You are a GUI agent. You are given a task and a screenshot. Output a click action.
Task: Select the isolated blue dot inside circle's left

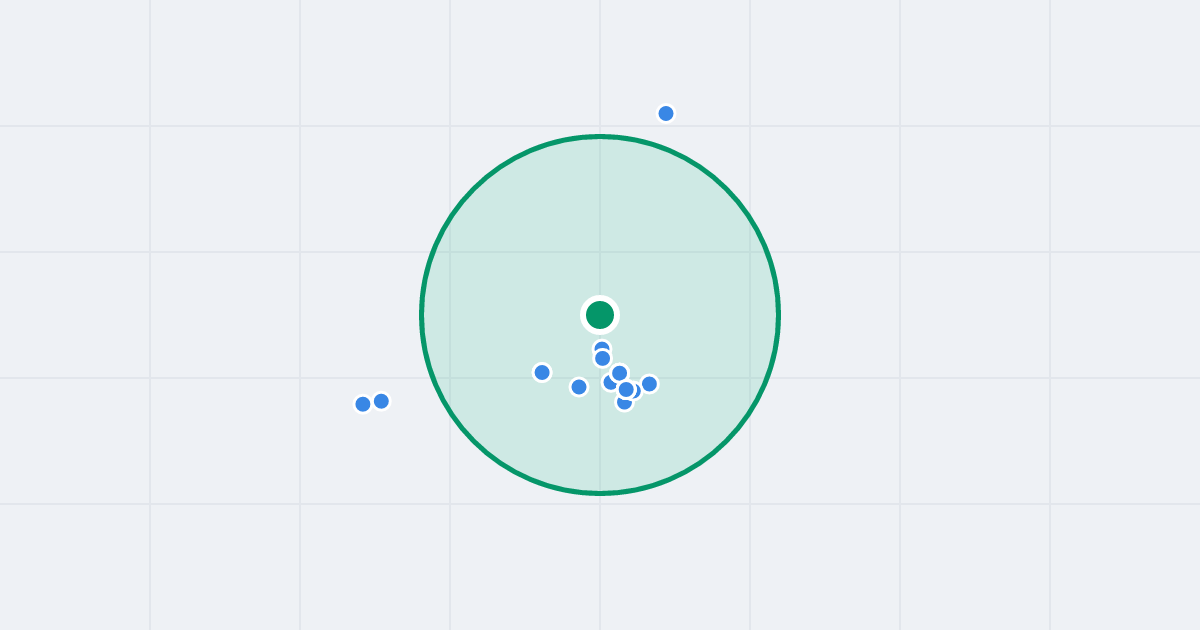[542, 372]
